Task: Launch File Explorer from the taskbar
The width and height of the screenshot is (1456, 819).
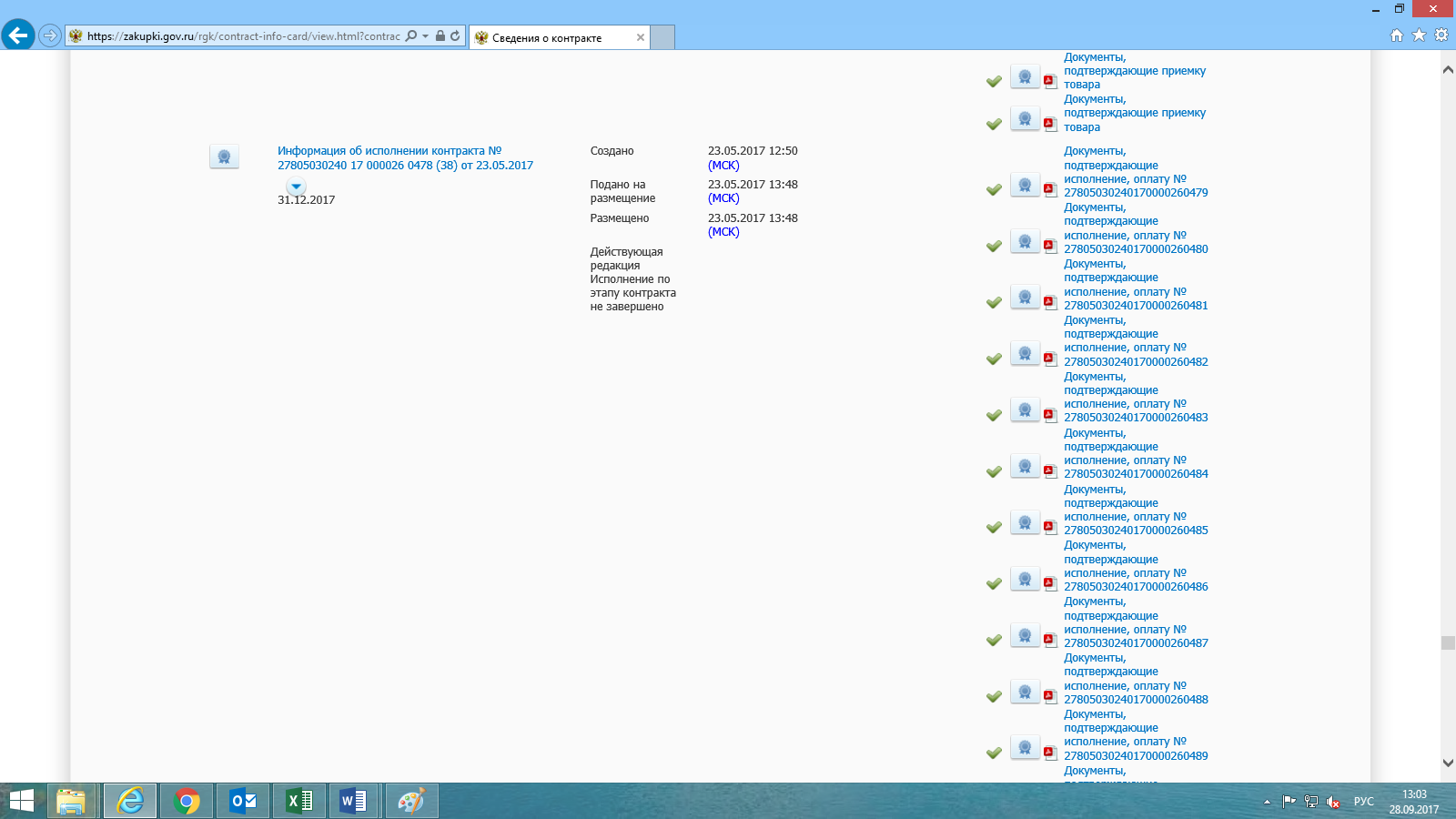Action: coord(71,801)
